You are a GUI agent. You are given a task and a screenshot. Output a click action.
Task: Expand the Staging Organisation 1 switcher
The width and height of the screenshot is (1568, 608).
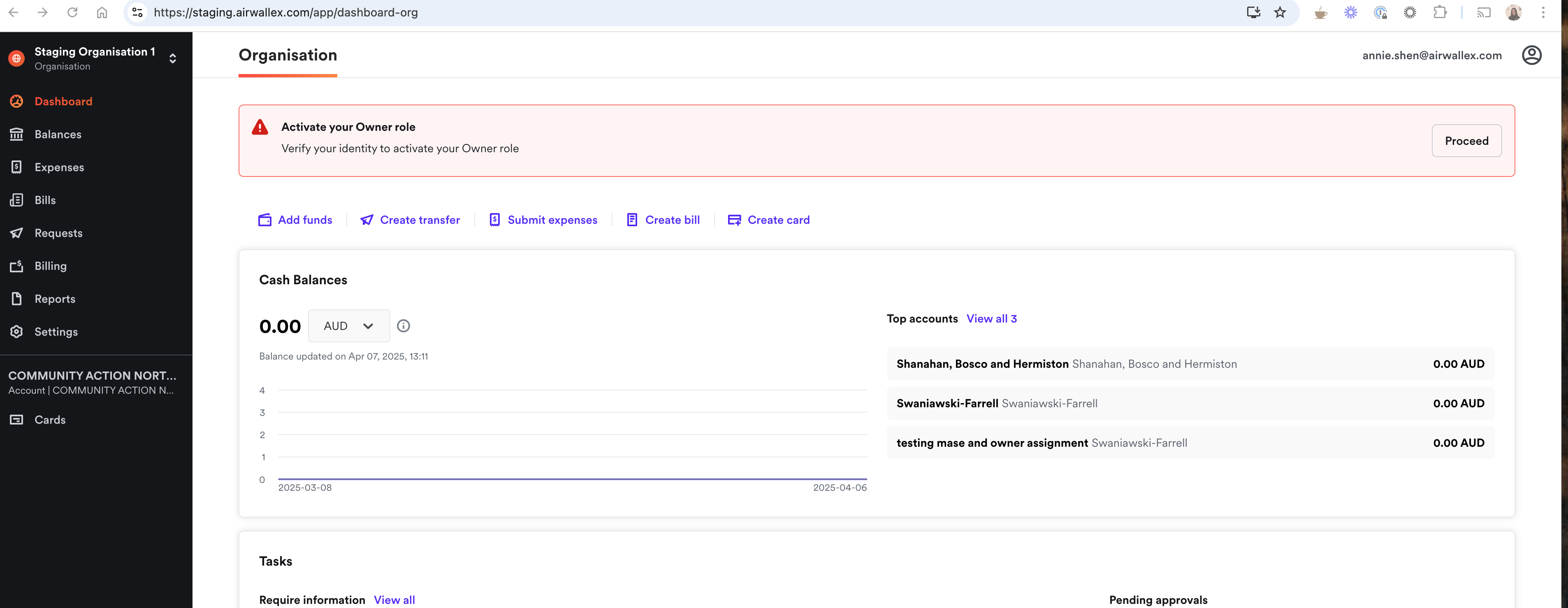click(173, 58)
